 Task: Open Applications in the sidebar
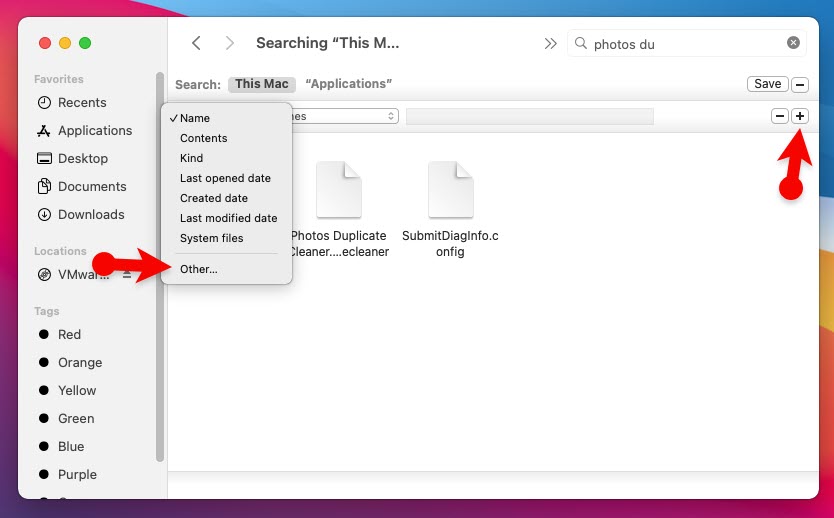(x=94, y=130)
